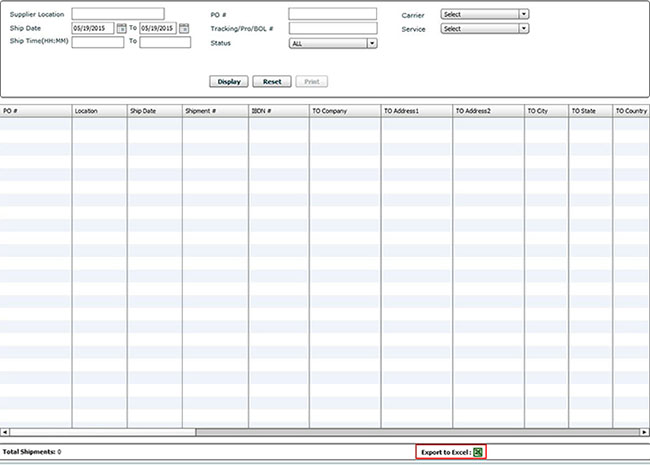Sort by the Location column header
Screen dimensions: 650x465
(99, 111)
